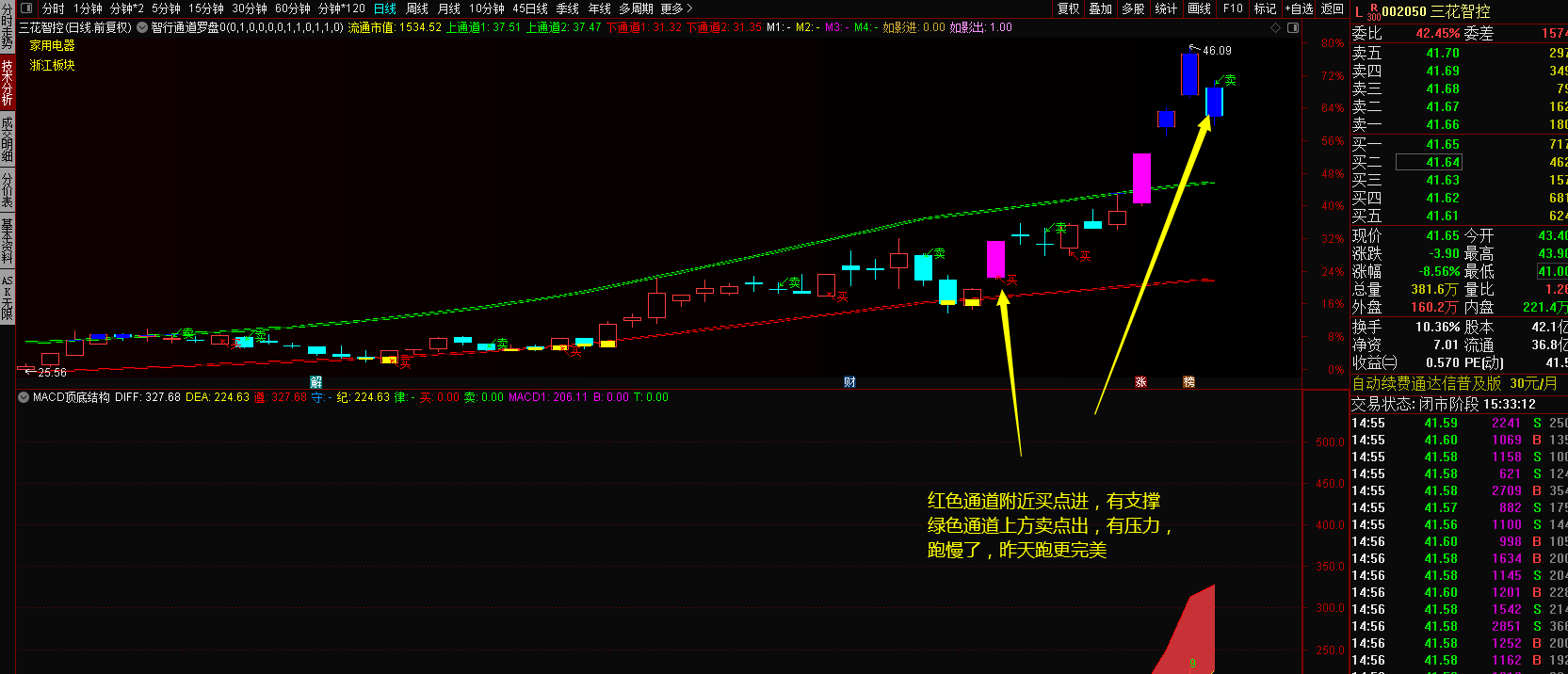Open the 成交明细 side tab

[x=7, y=138]
